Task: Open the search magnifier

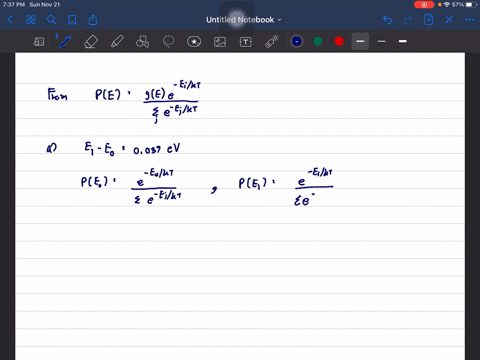Action: 51,20
